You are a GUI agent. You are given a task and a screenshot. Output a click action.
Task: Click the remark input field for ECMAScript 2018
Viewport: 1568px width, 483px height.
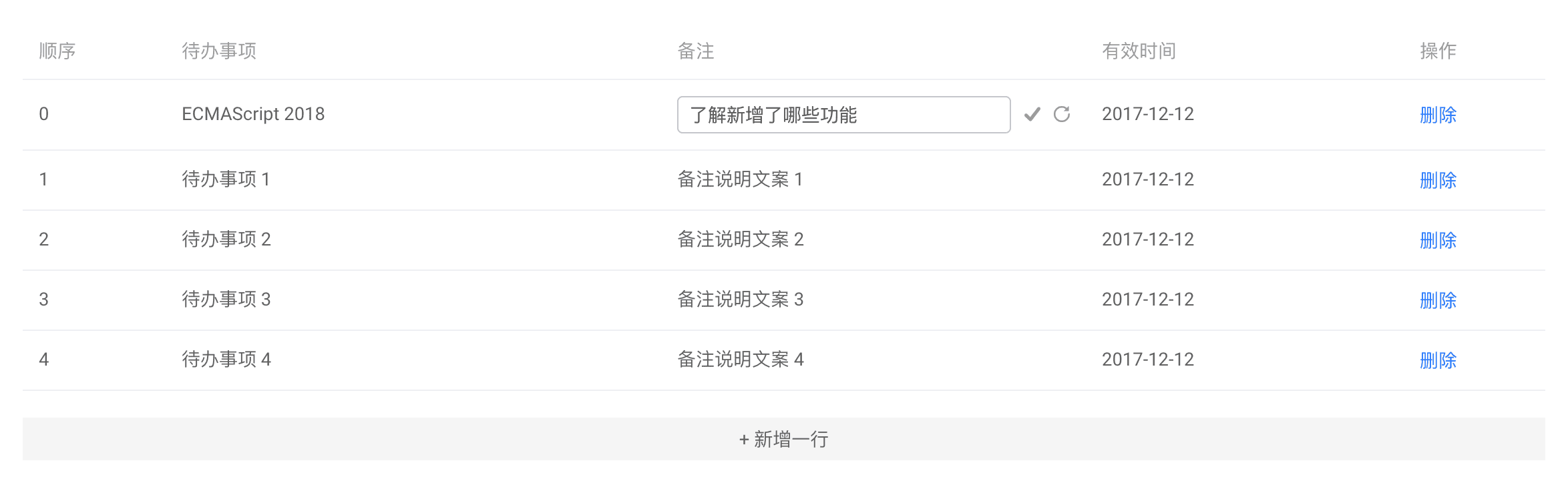843,115
